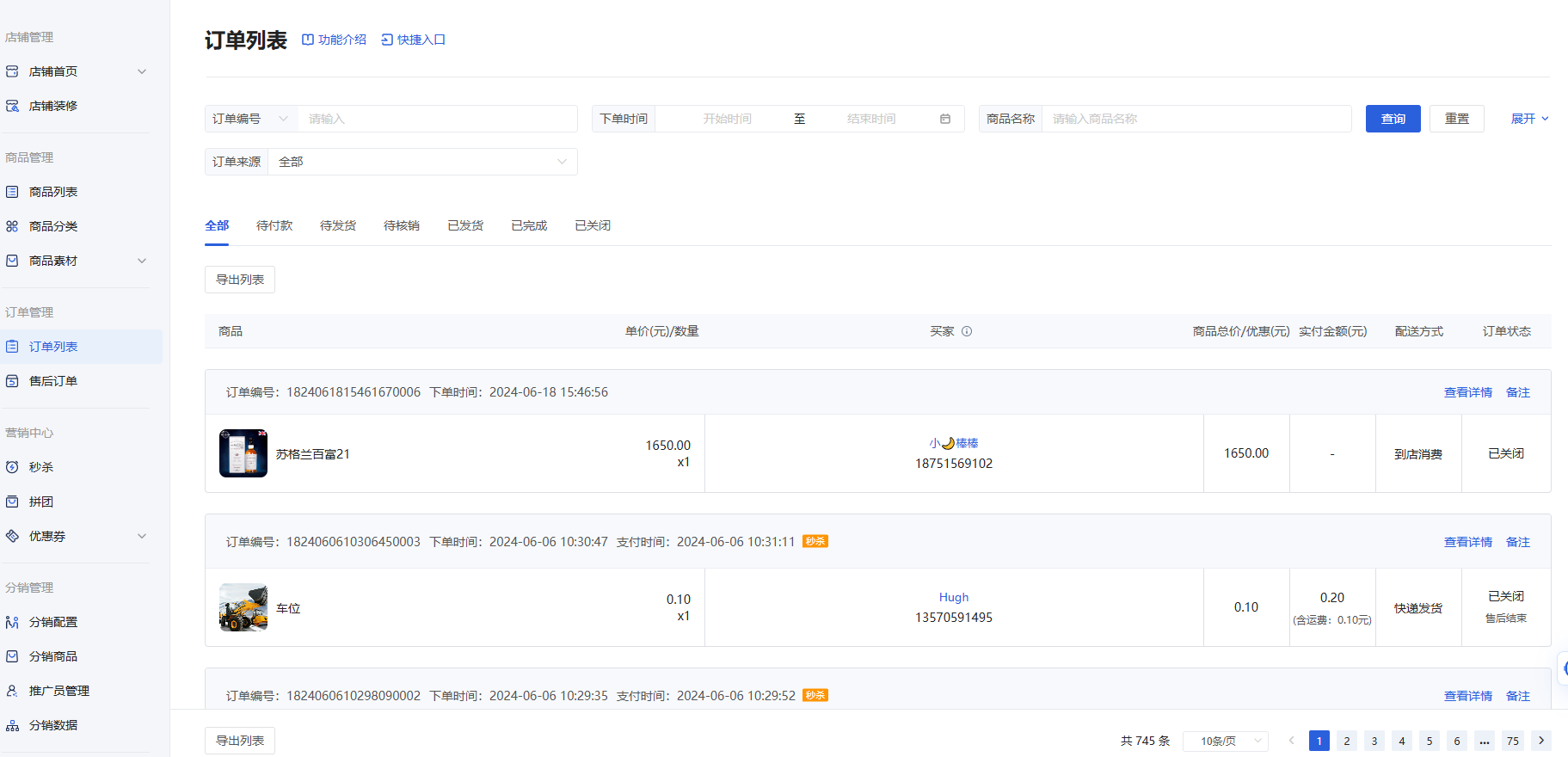Click the 分销商品 sidebar icon
Image resolution: width=1568 pixels, height=757 pixels.
click(12, 656)
